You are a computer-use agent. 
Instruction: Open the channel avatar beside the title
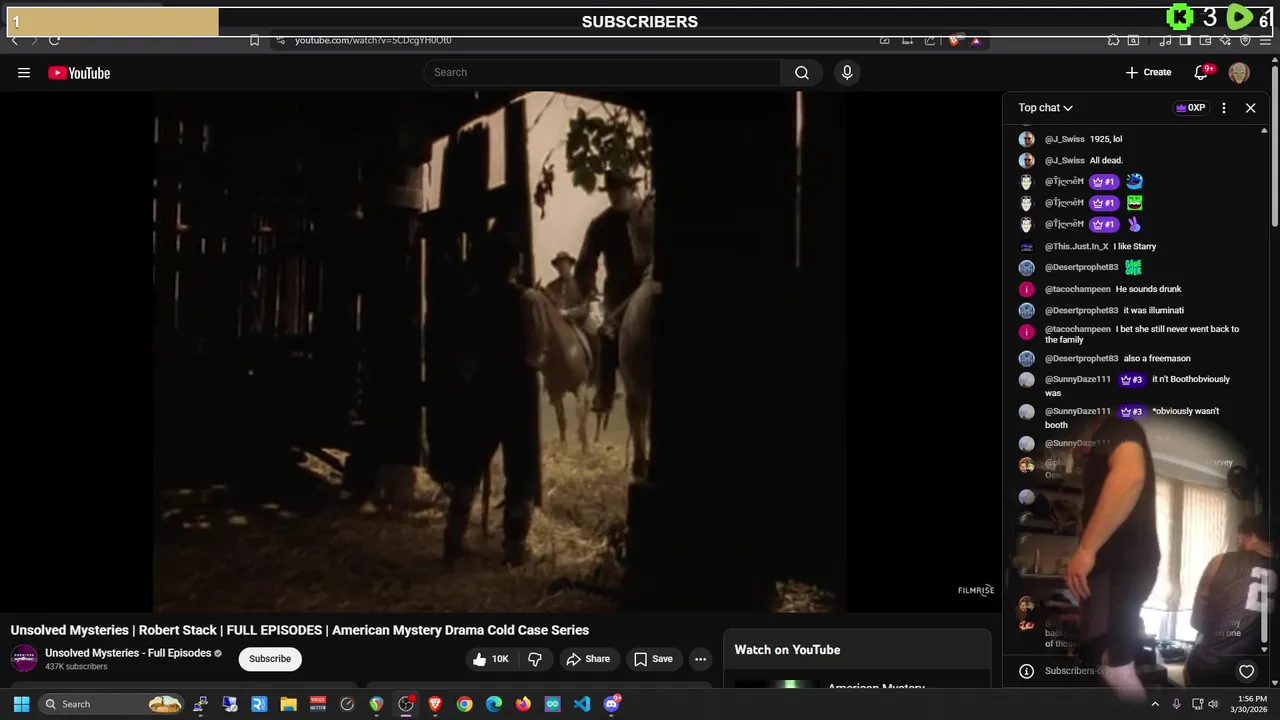click(x=24, y=658)
